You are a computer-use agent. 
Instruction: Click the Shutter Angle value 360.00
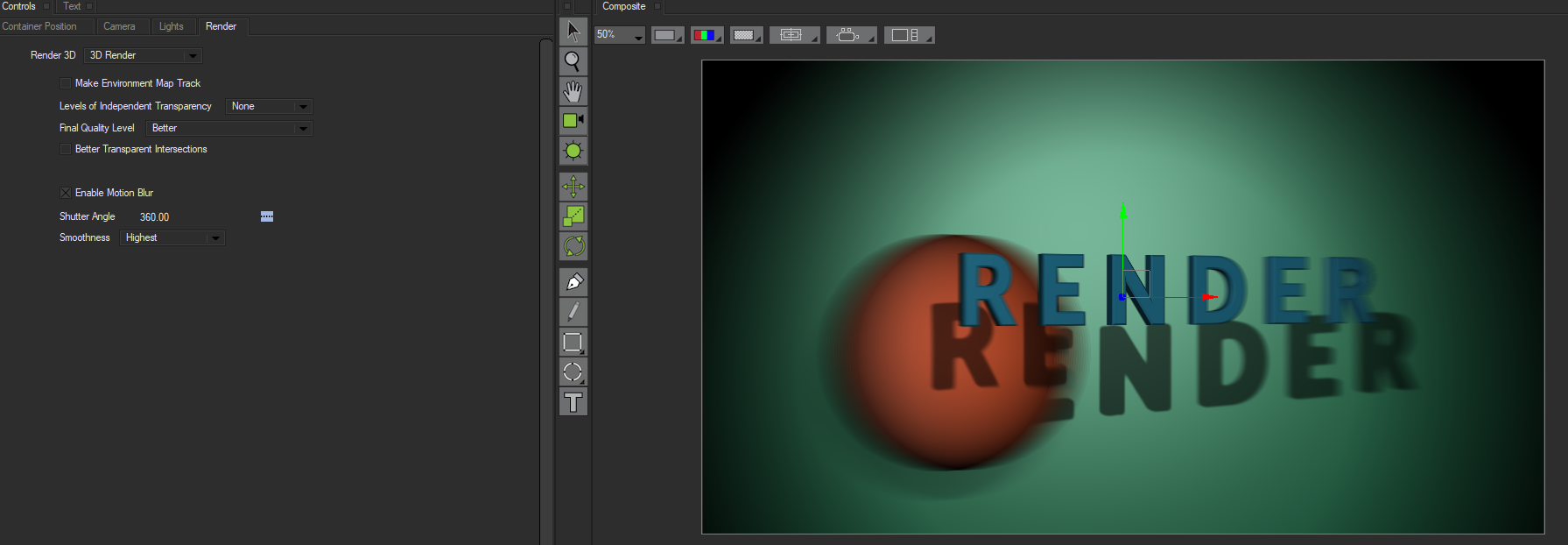[x=154, y=217]
